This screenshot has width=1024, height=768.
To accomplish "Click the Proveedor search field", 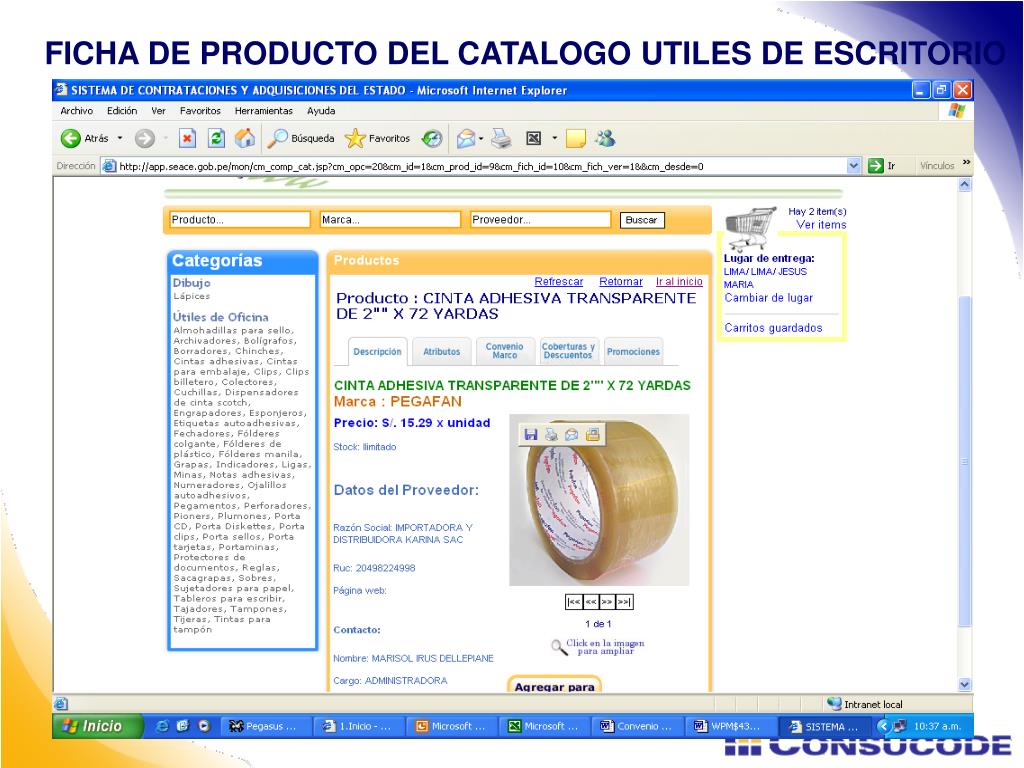I will (541, 220).
